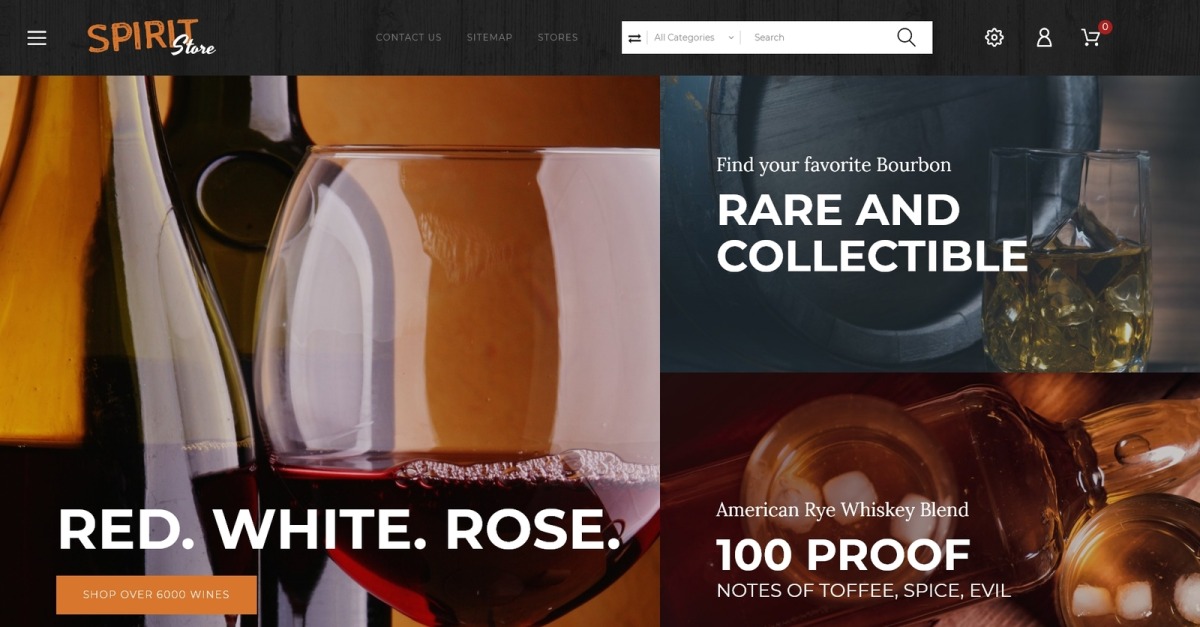Open the 100 Proof banner heading
The image size is (1200, 627).
click(843, 554)
